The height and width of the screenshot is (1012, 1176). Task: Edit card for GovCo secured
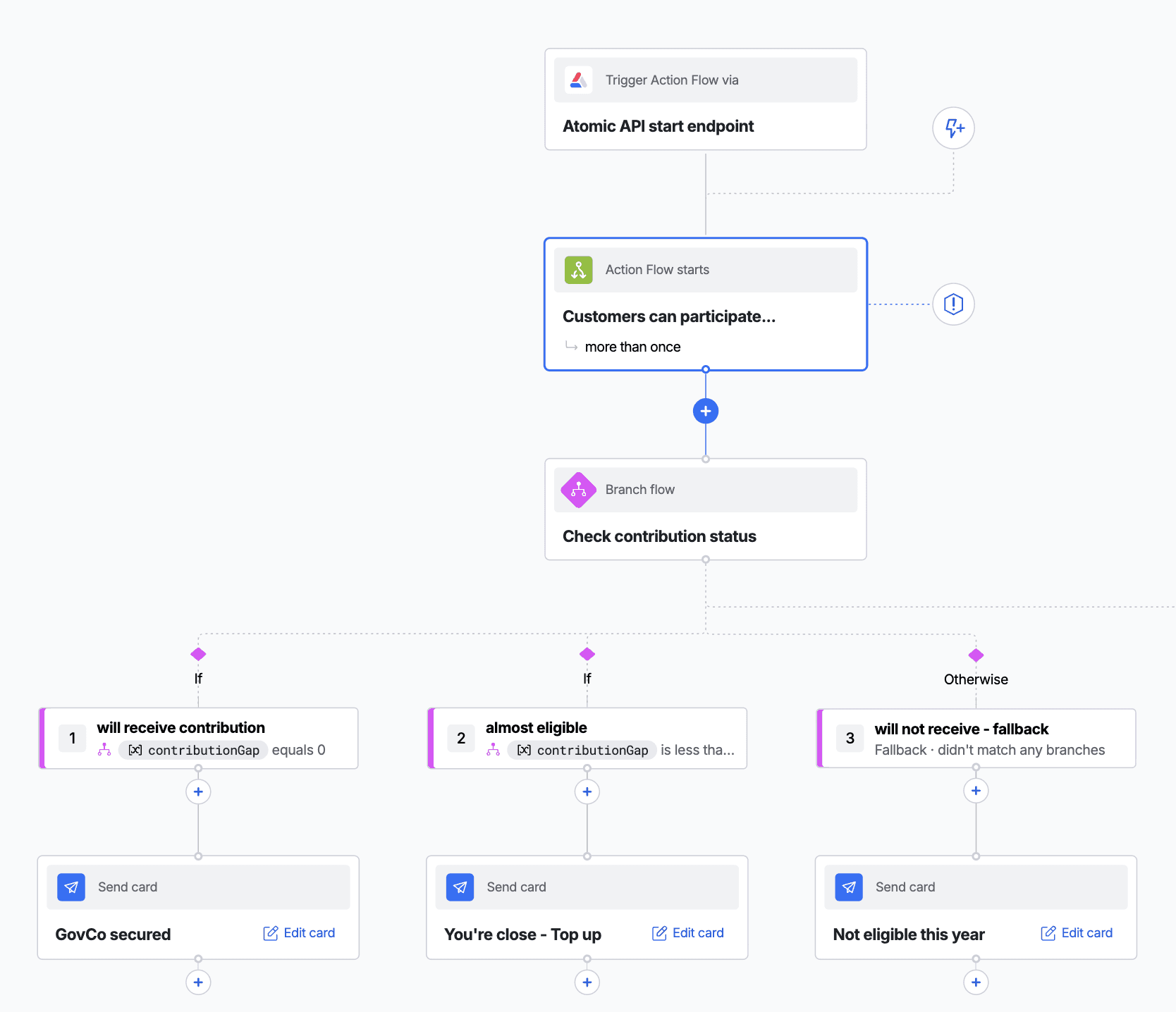click(299, 933)
